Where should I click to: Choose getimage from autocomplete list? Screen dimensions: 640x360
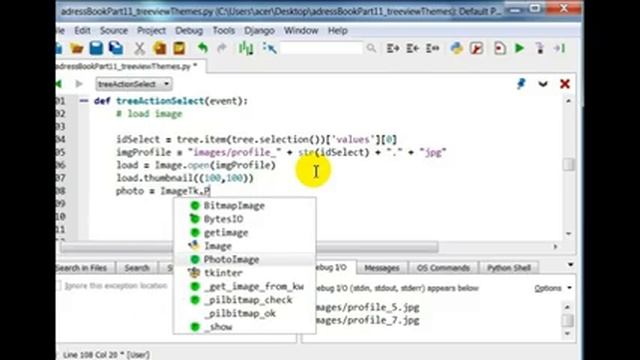pos(244,233)
